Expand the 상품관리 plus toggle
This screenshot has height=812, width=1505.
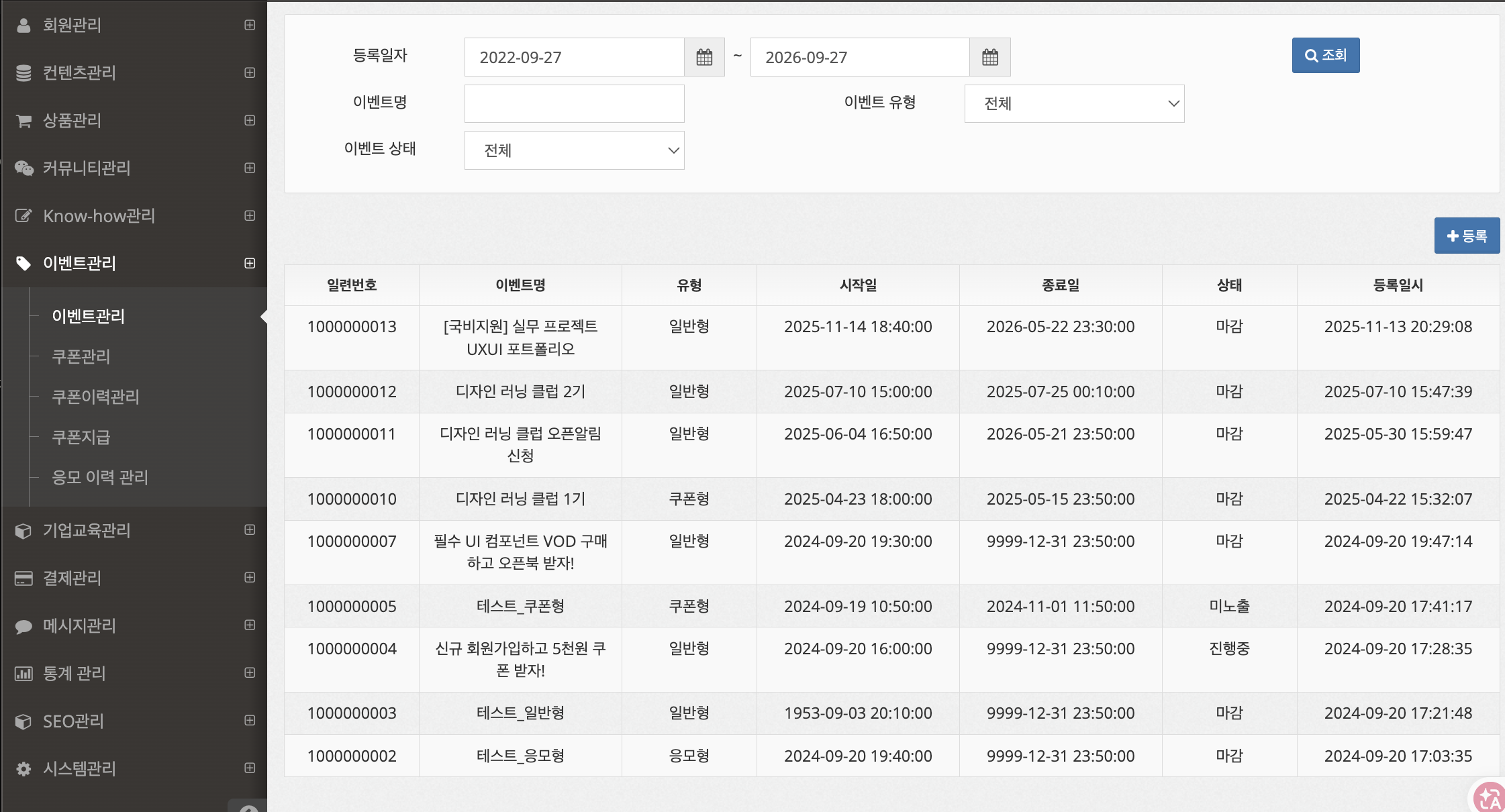(250, 120)
